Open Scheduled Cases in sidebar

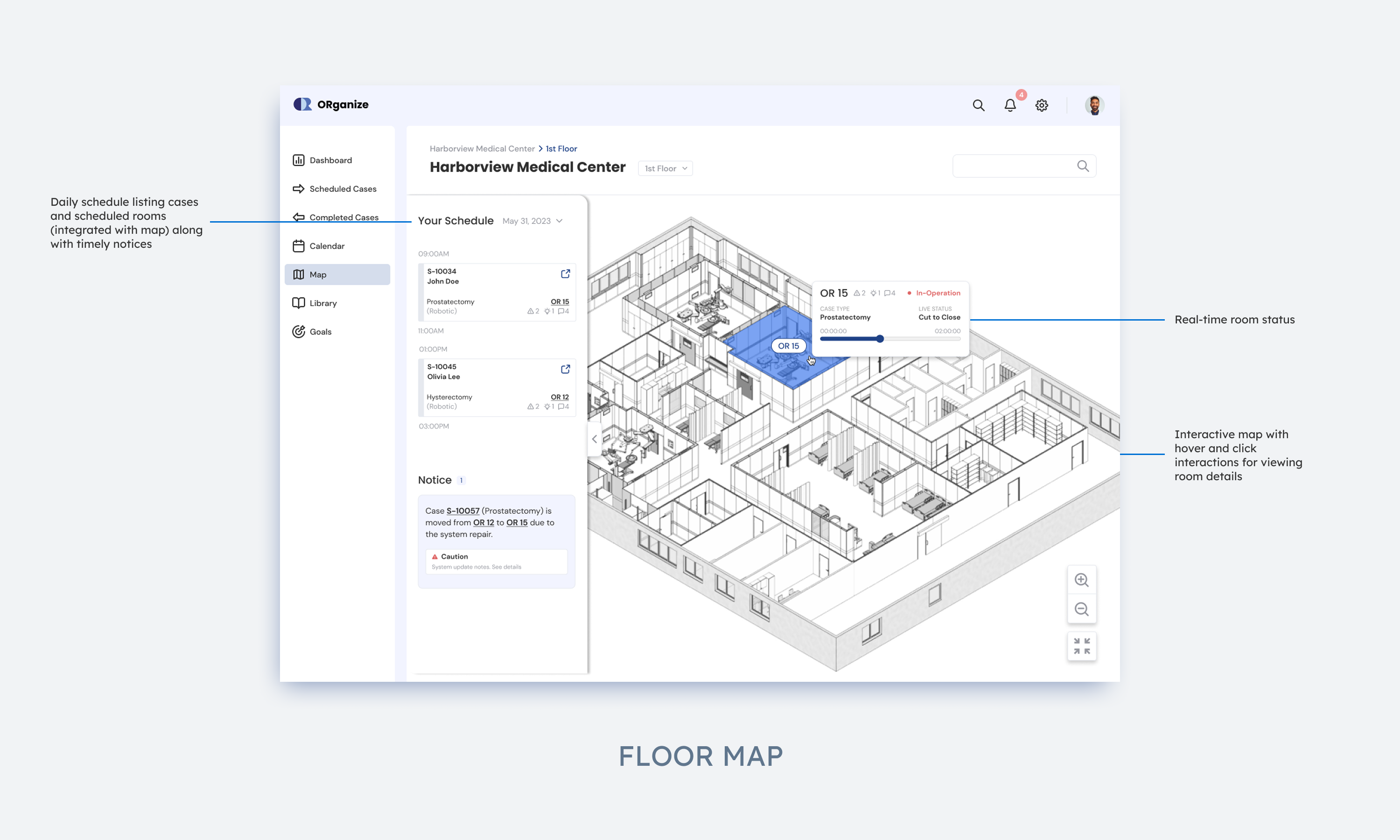click(x=343, y=189)
